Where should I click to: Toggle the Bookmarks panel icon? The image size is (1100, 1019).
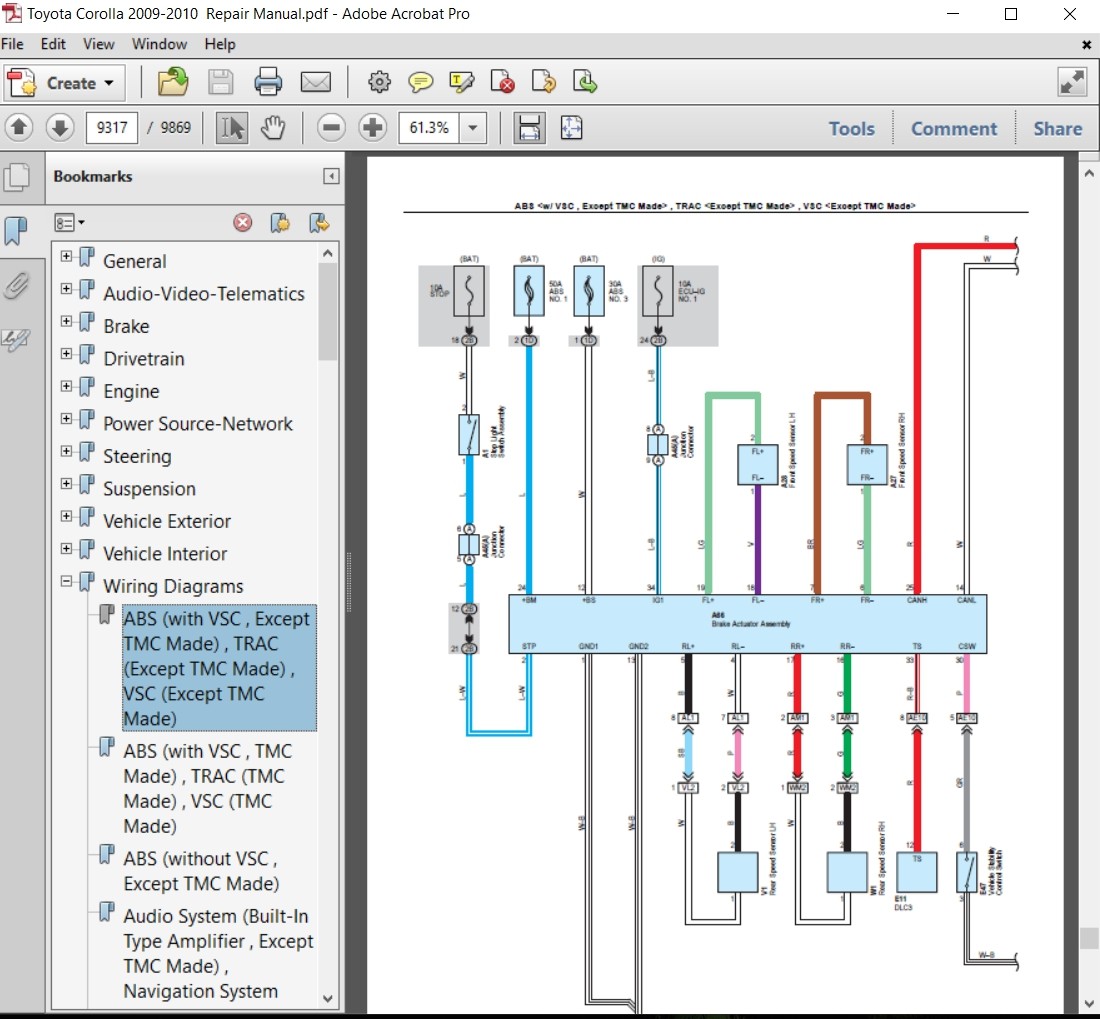point(15,230)
